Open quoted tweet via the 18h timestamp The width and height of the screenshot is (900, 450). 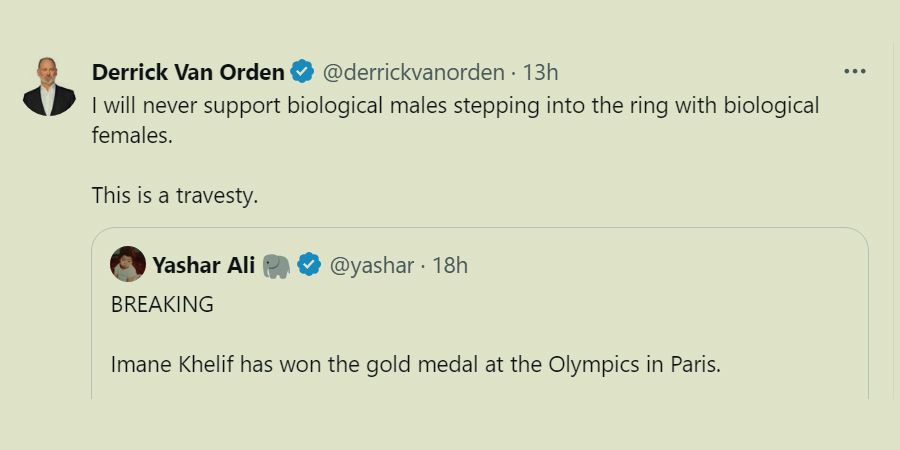click(x=450, y=265)
